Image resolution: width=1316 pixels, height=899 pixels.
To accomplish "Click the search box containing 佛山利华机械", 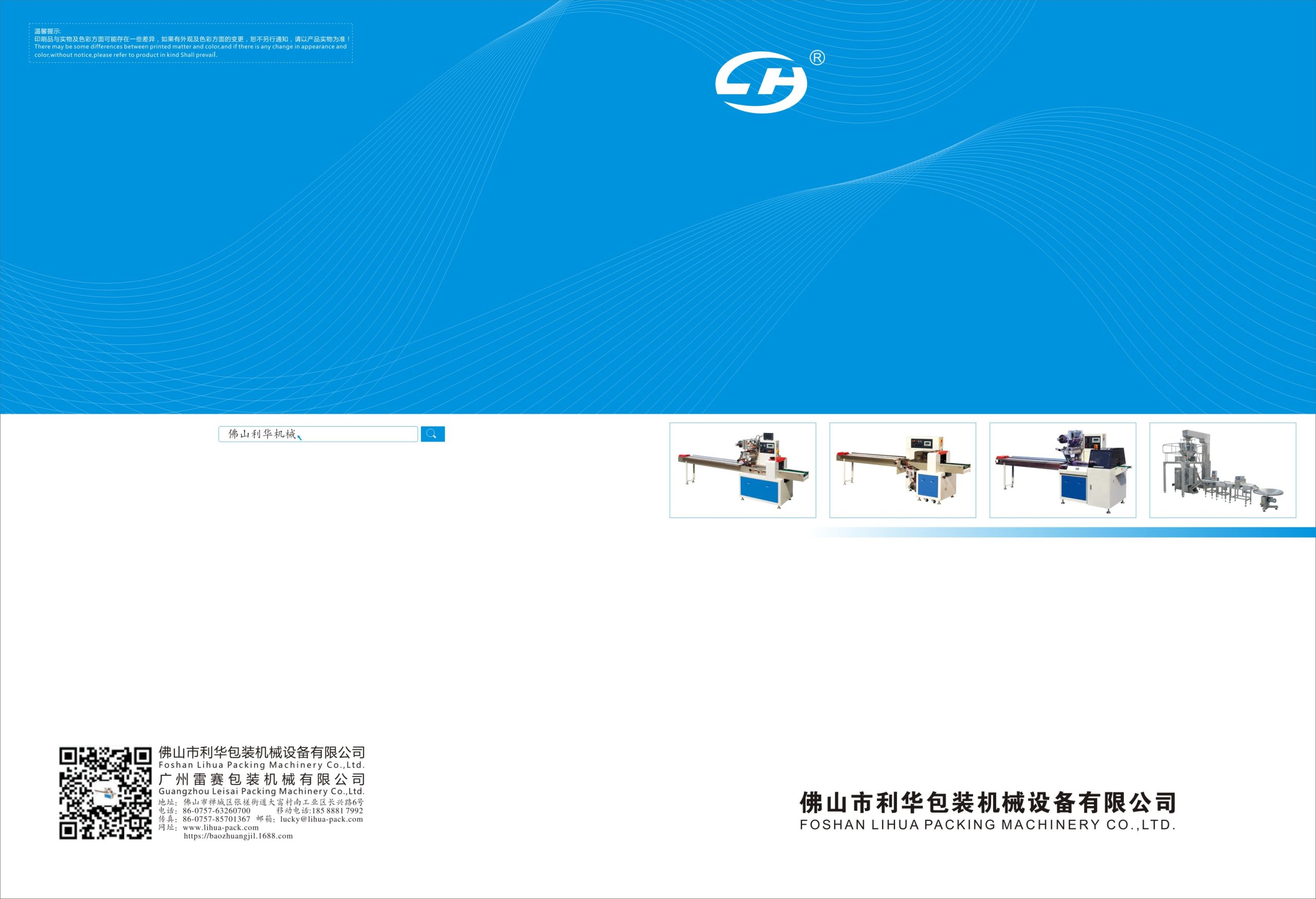I will pos(318,434).
